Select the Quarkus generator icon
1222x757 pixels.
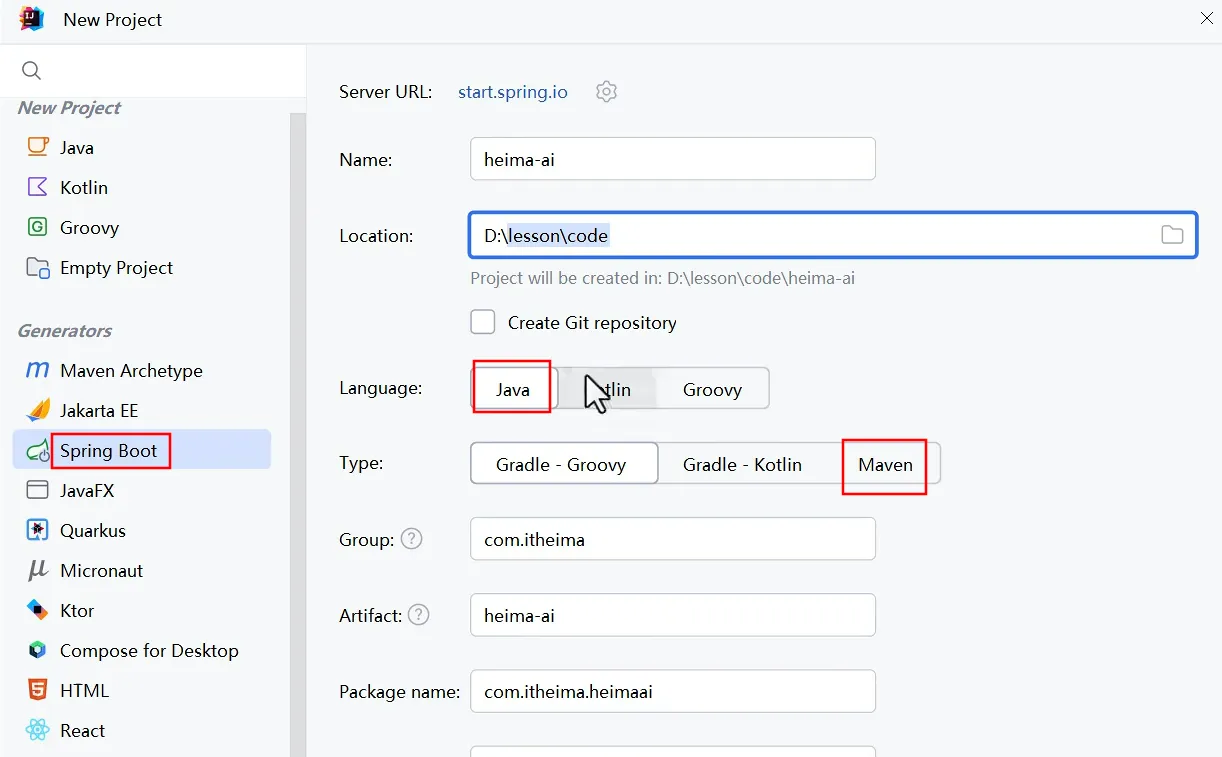[38, 530]
